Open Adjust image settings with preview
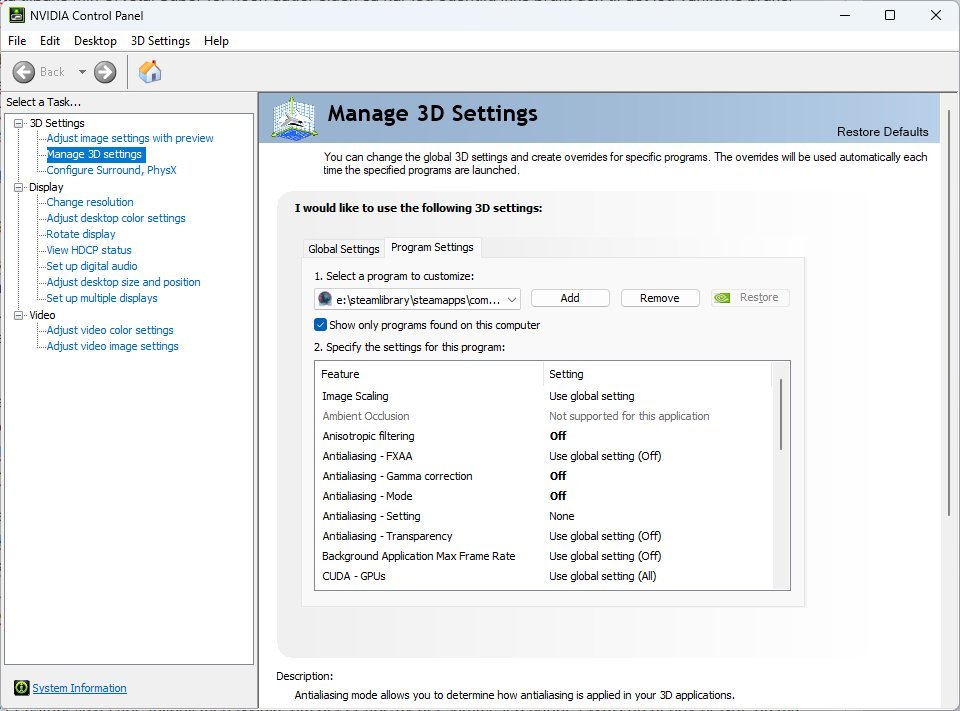Image resolution: width=960 pixels, height=711 pixels. coord(130,138)
